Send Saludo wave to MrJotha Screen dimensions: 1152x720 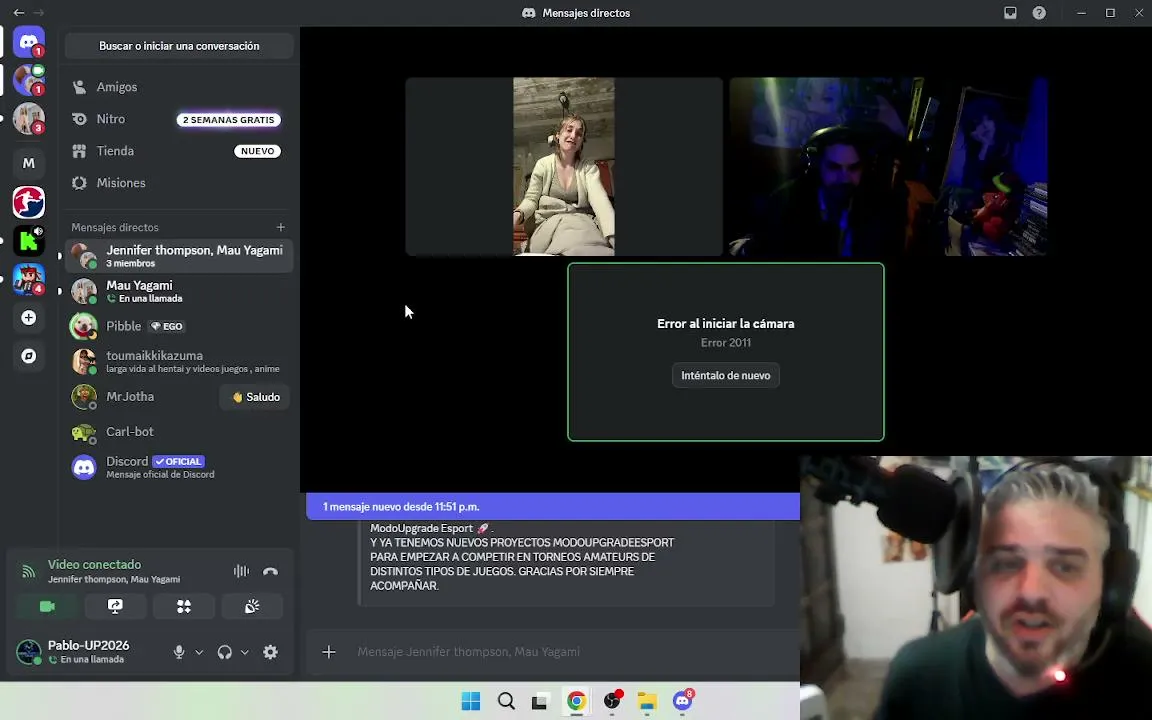(x=255, y=397)
